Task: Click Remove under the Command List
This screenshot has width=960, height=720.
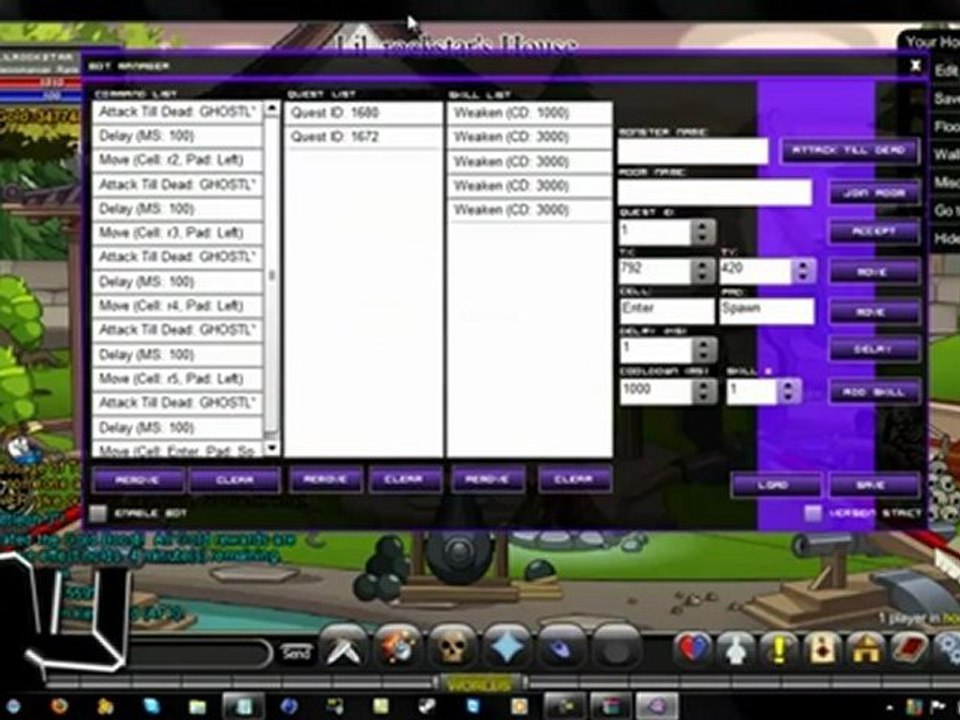Action: coord(138,480)
